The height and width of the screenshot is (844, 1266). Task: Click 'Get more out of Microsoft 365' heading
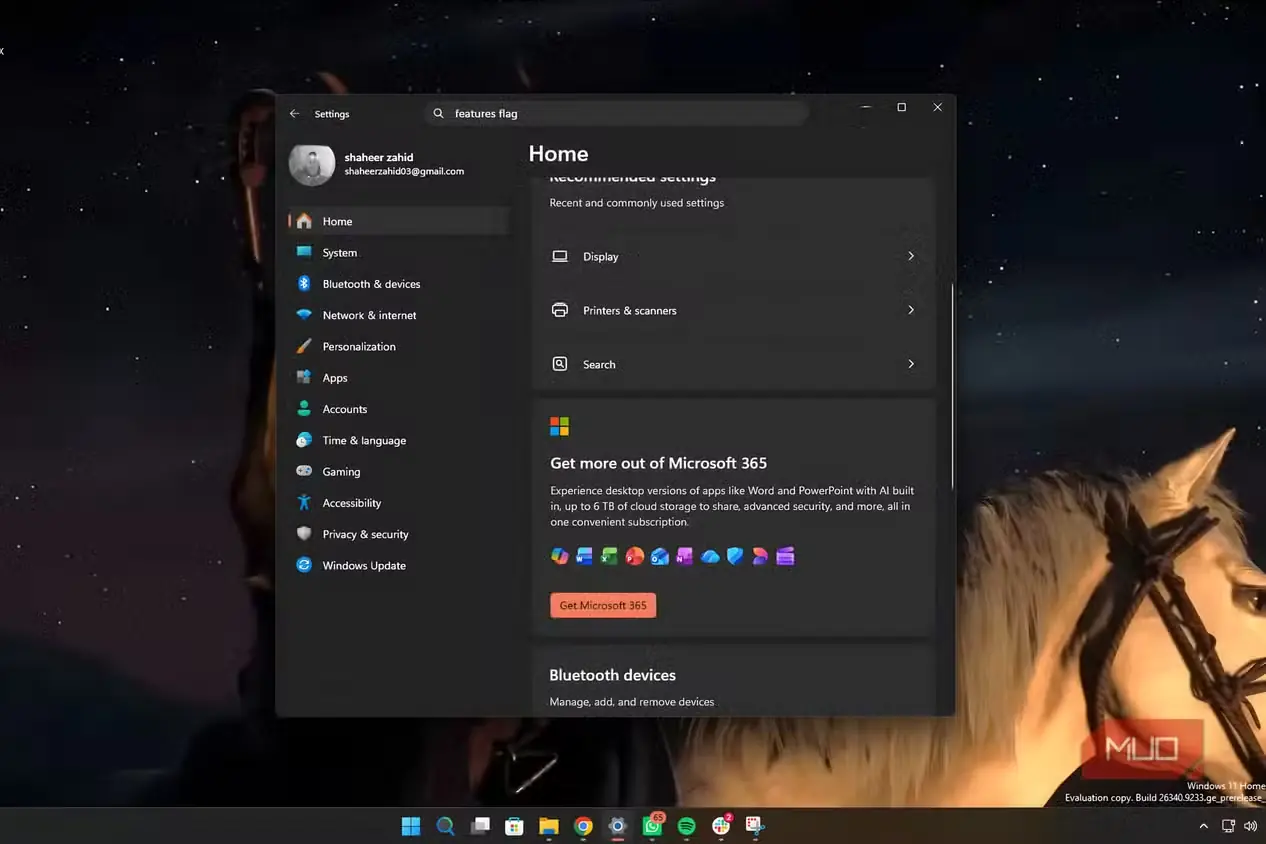pos(659,463)
